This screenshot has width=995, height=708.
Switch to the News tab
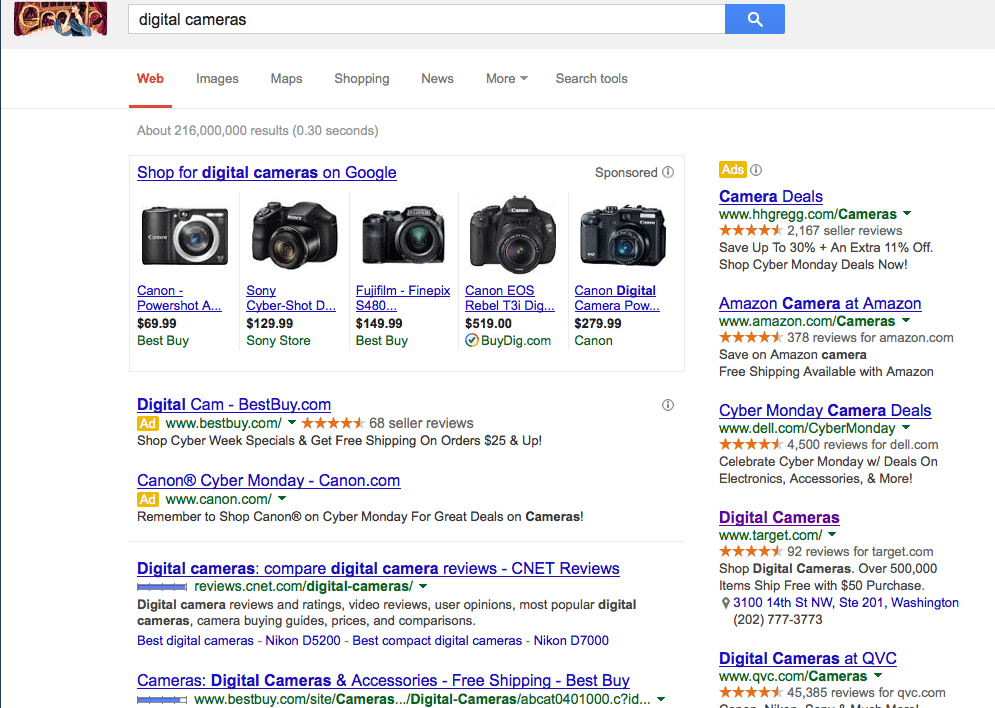tap(437, 79)
